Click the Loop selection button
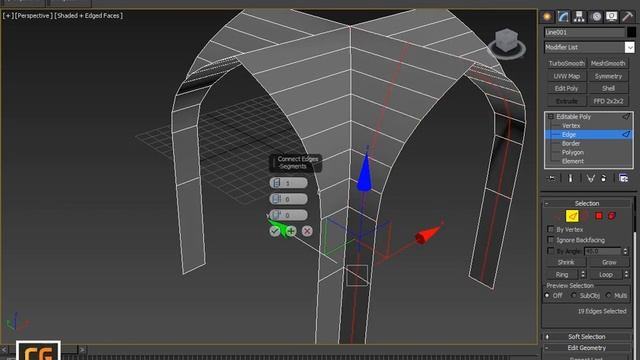The height and width of the screenshot is (360, 640). click(606, 274)
